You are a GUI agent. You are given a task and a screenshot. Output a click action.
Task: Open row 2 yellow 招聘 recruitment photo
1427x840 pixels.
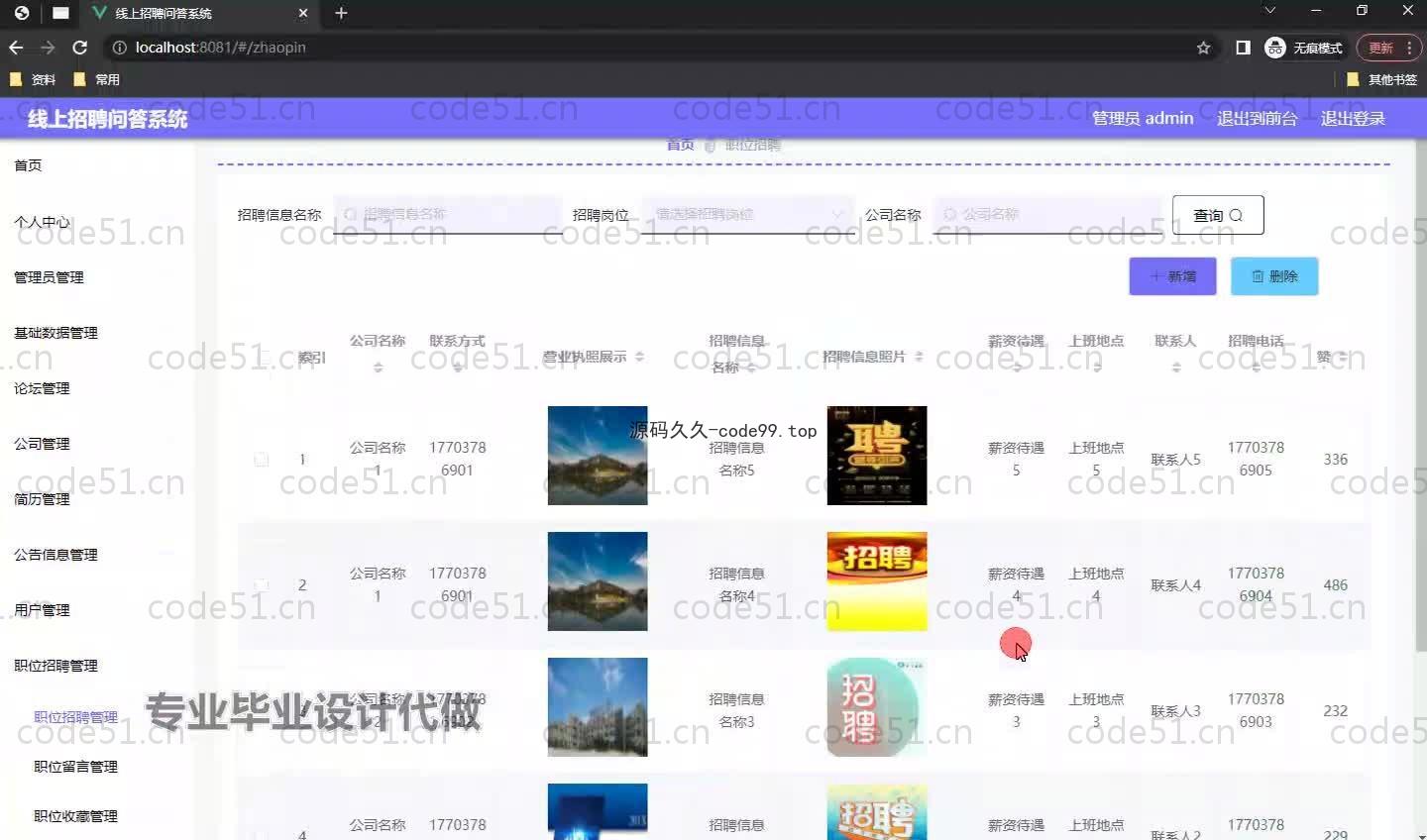point(877,581)
